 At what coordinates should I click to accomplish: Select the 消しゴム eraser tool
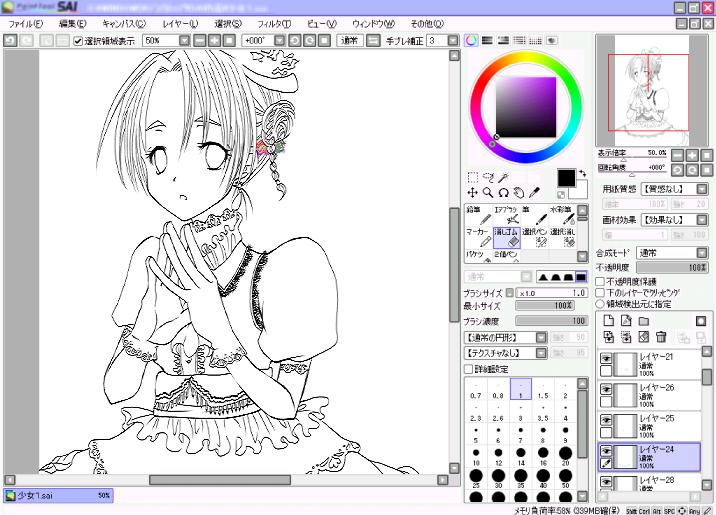[506, 237]
